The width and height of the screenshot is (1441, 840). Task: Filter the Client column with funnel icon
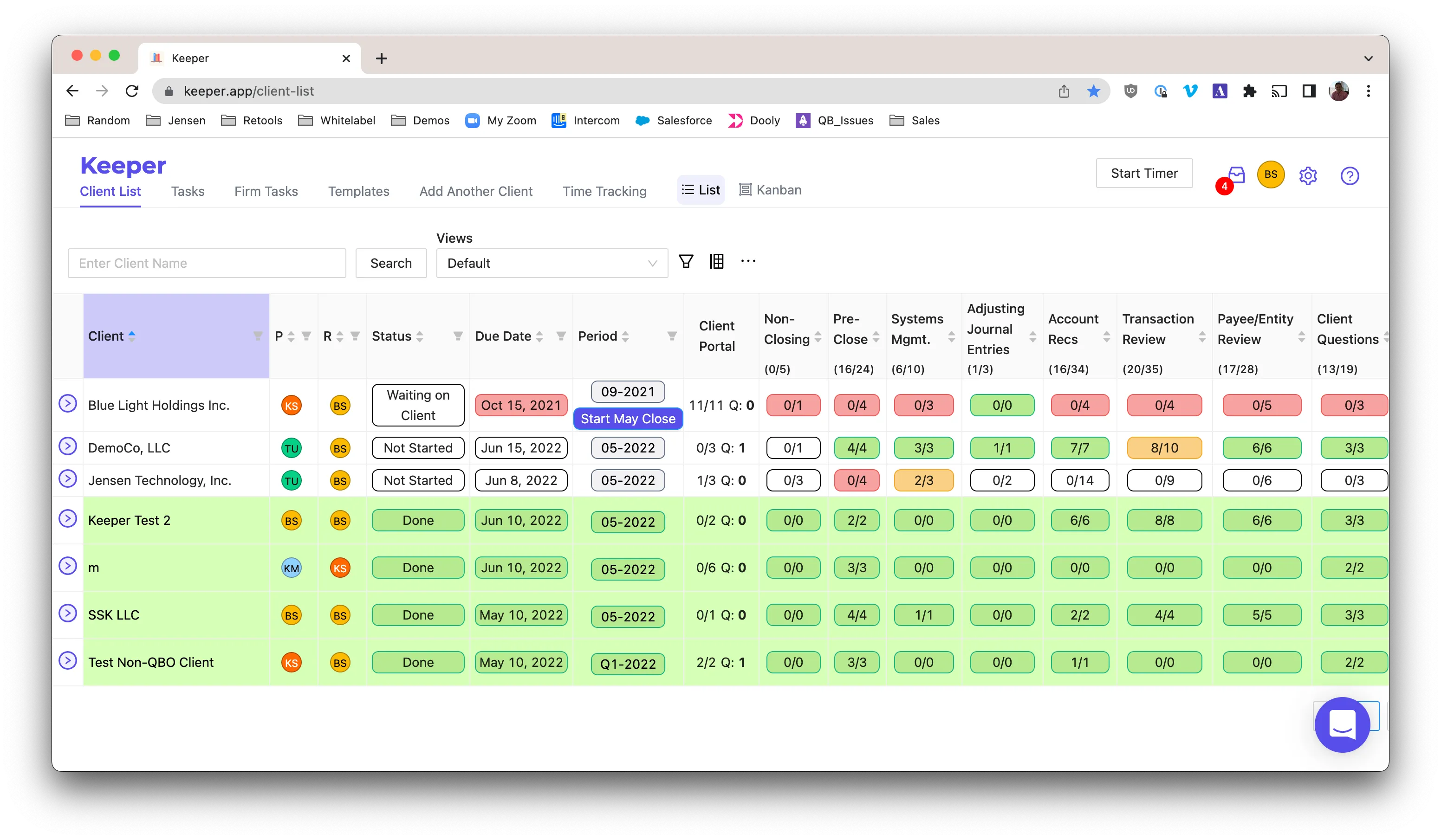point(258,336)
